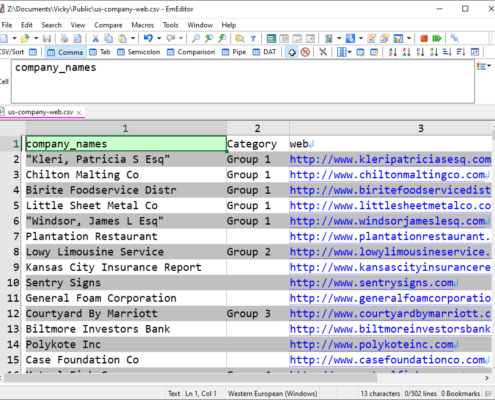Click the cell editor text field

pyautogui.click(x=243, y=82)
